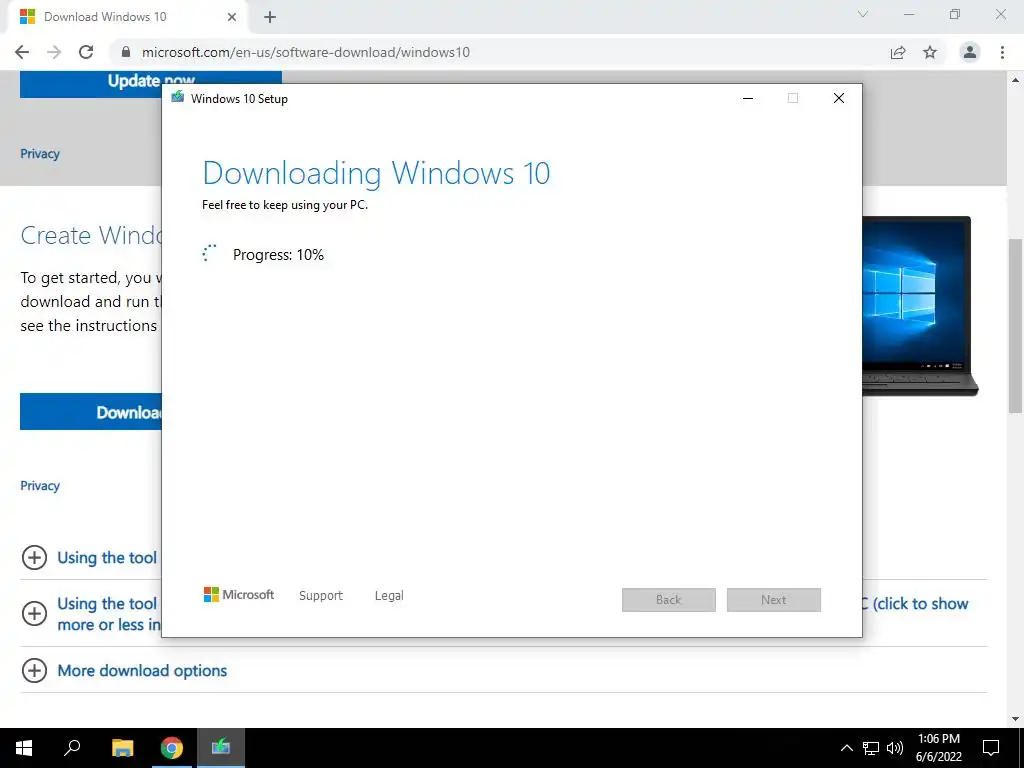Click the scrollbar up arrow
Viewport: 1024px width, 768px height.
coord(1015,80)
